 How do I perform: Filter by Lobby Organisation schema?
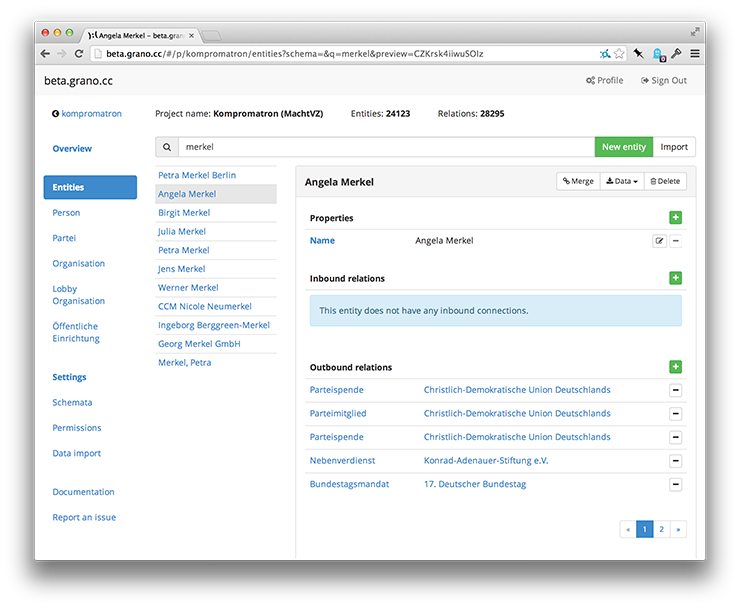[79, 295]
